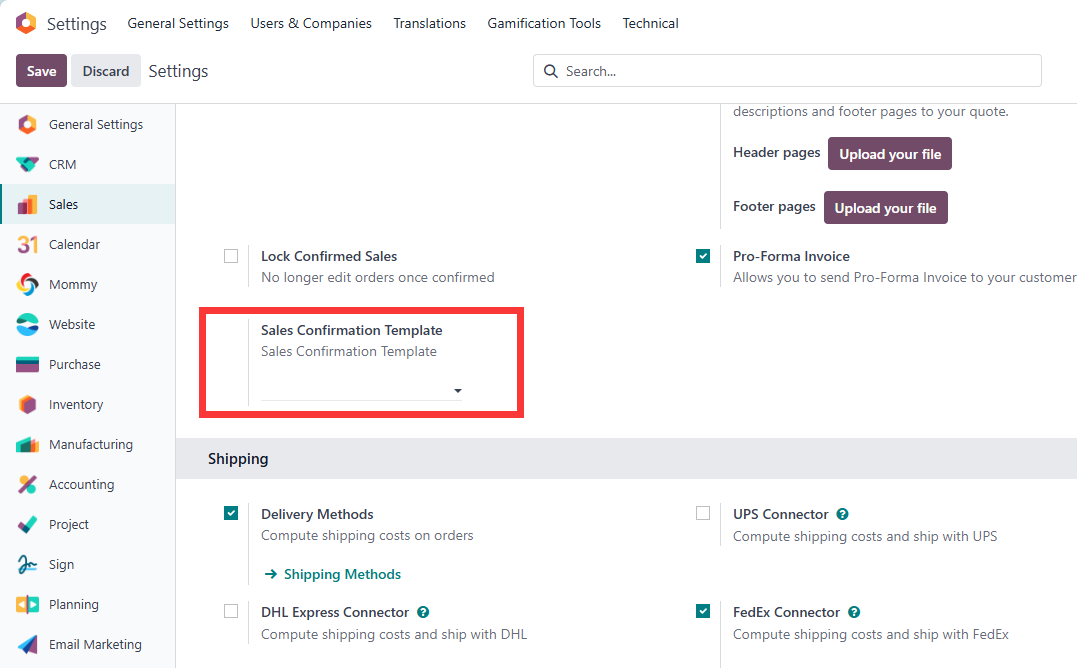
Task: Disable Pro-Forma Invoice checkbox
Action: [x=703, y=256]
